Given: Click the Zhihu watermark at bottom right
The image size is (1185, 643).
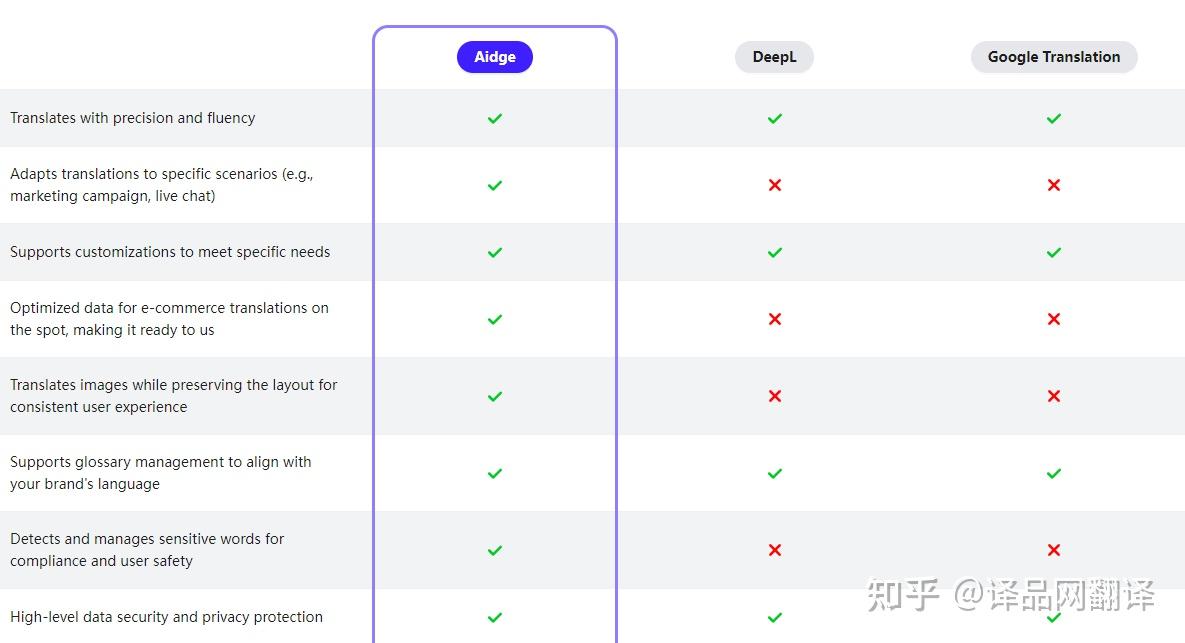Looking at the screenshot, I should 1010,595.
